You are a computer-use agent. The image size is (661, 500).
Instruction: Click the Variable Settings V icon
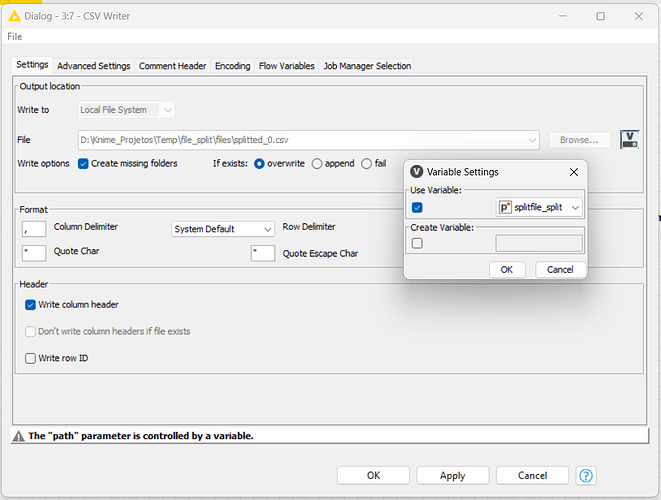[416, 172]
